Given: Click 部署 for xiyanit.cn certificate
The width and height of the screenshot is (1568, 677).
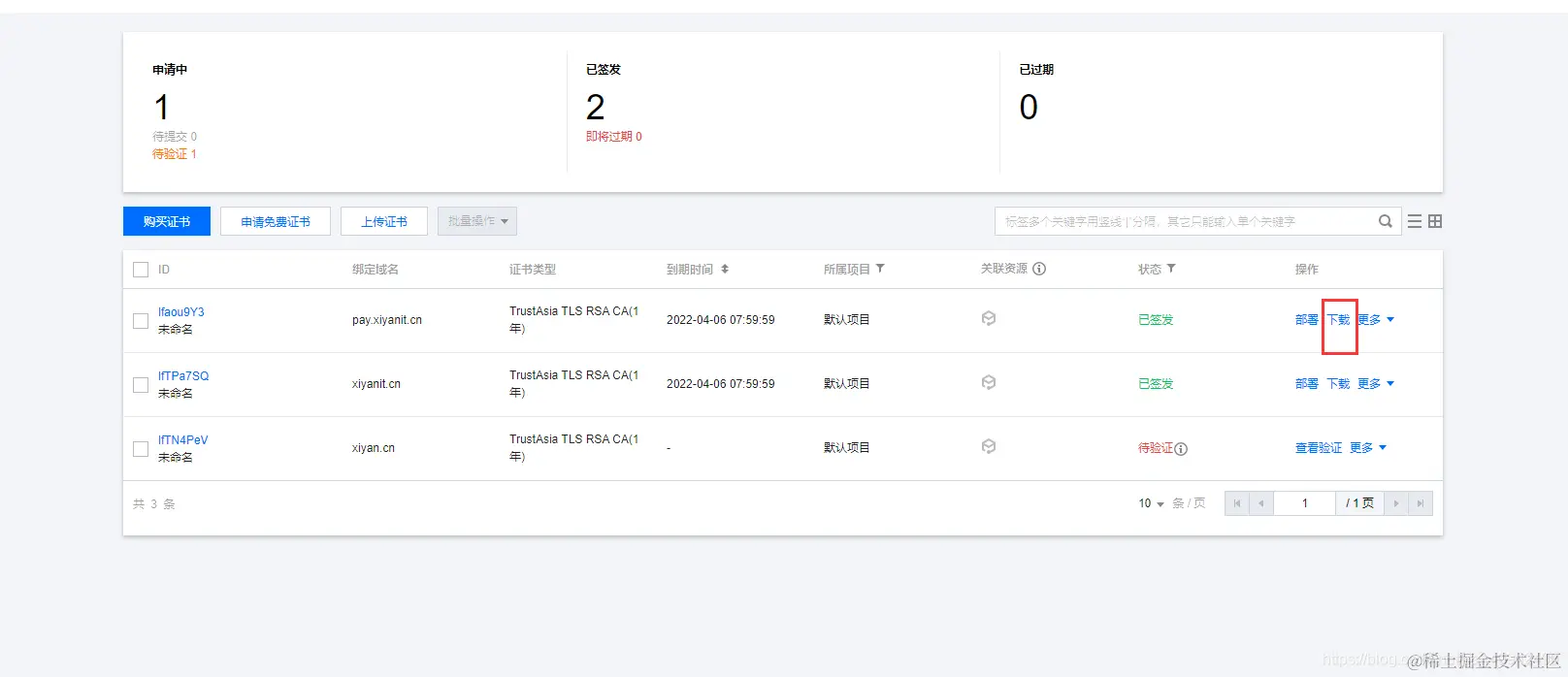Looking at the screenshot, I should pos(1307,383).
